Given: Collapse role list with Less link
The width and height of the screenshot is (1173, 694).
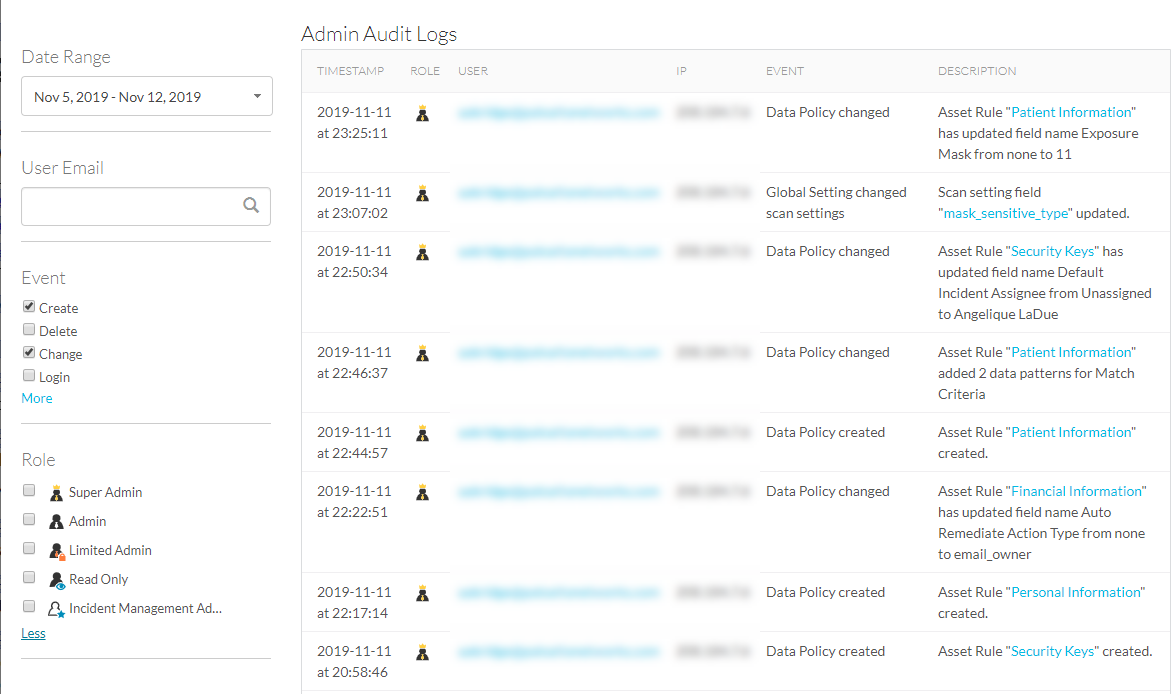Looking at the screenshot, I should (33, 633).
